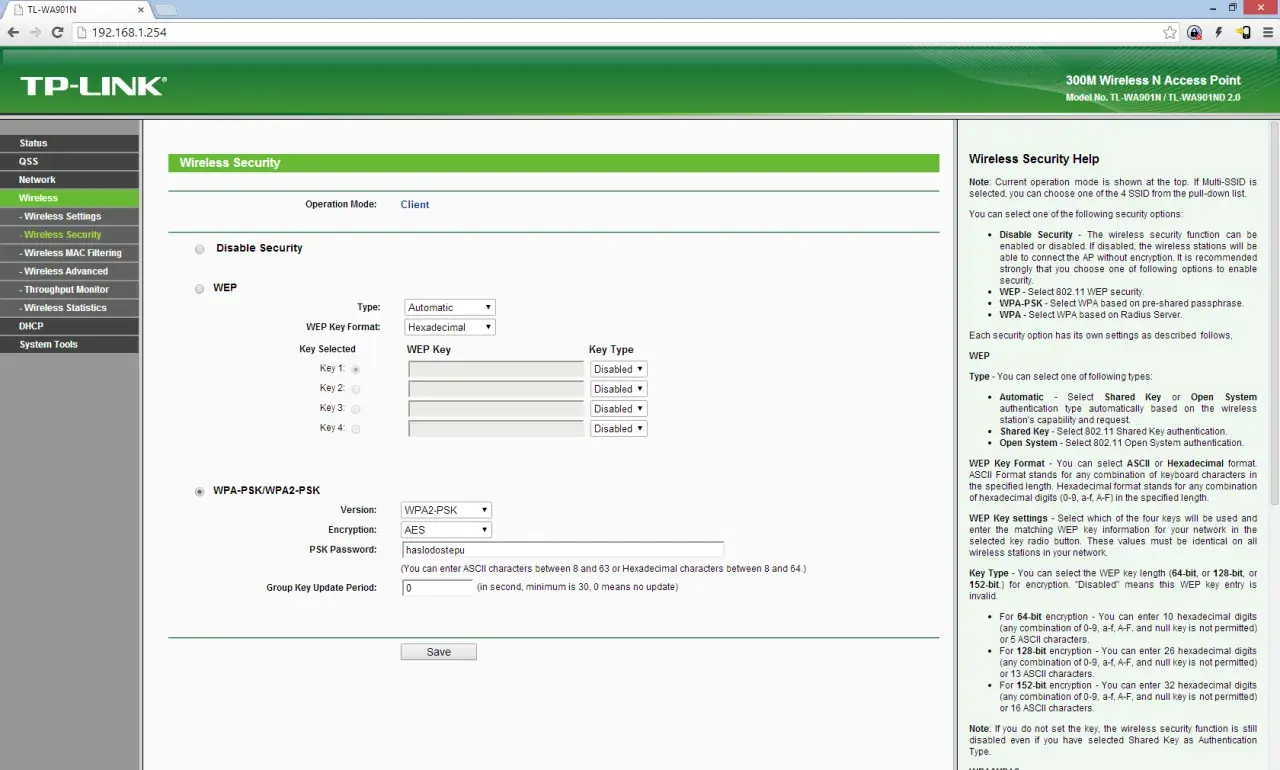
Task: Click the 'Wireless Security Help' heading
Action: pos(1034,159)
